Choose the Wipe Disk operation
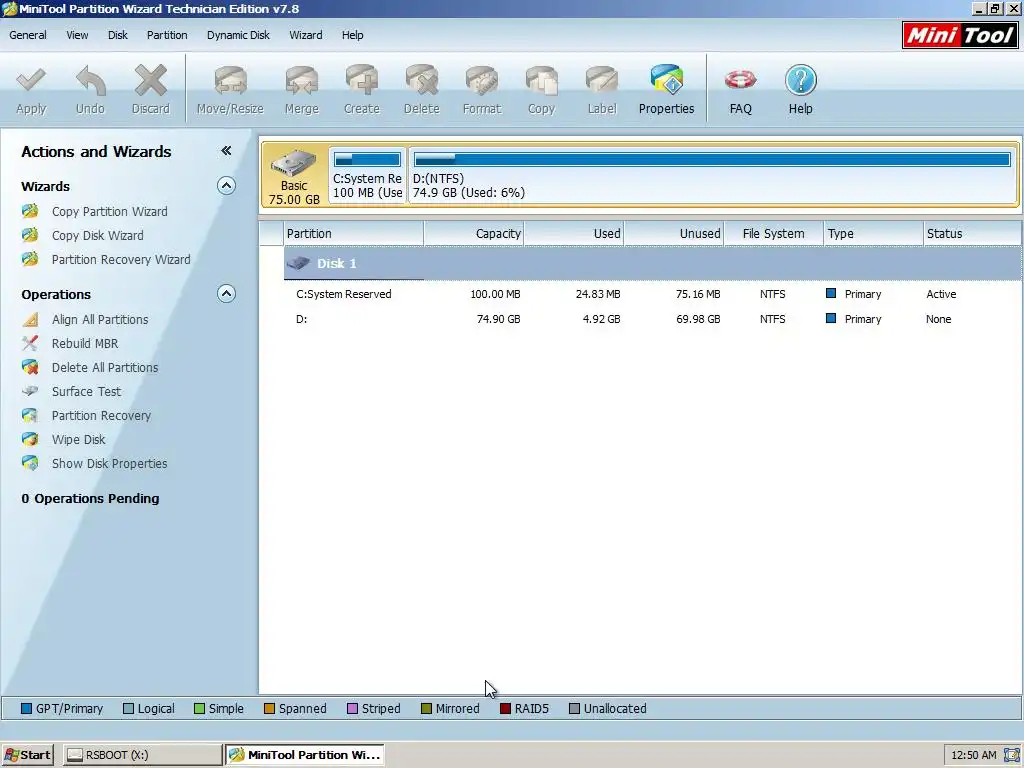 click(x=78, y=440)
